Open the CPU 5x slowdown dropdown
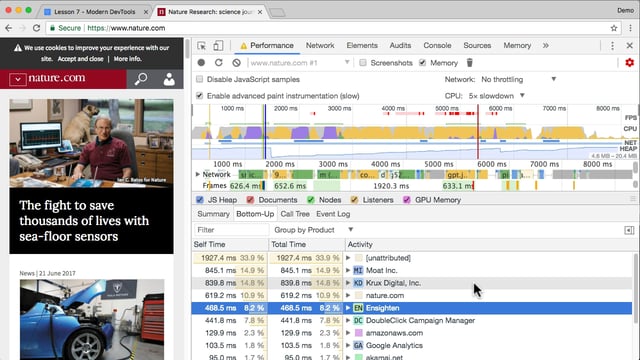The image size is (640, 360). click(497, 96)
